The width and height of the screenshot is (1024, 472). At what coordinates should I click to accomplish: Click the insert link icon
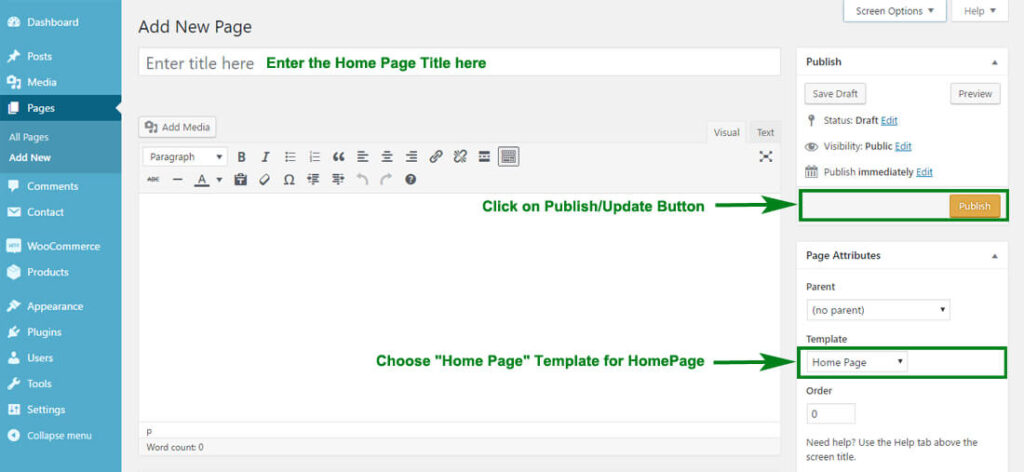(436, 157)
